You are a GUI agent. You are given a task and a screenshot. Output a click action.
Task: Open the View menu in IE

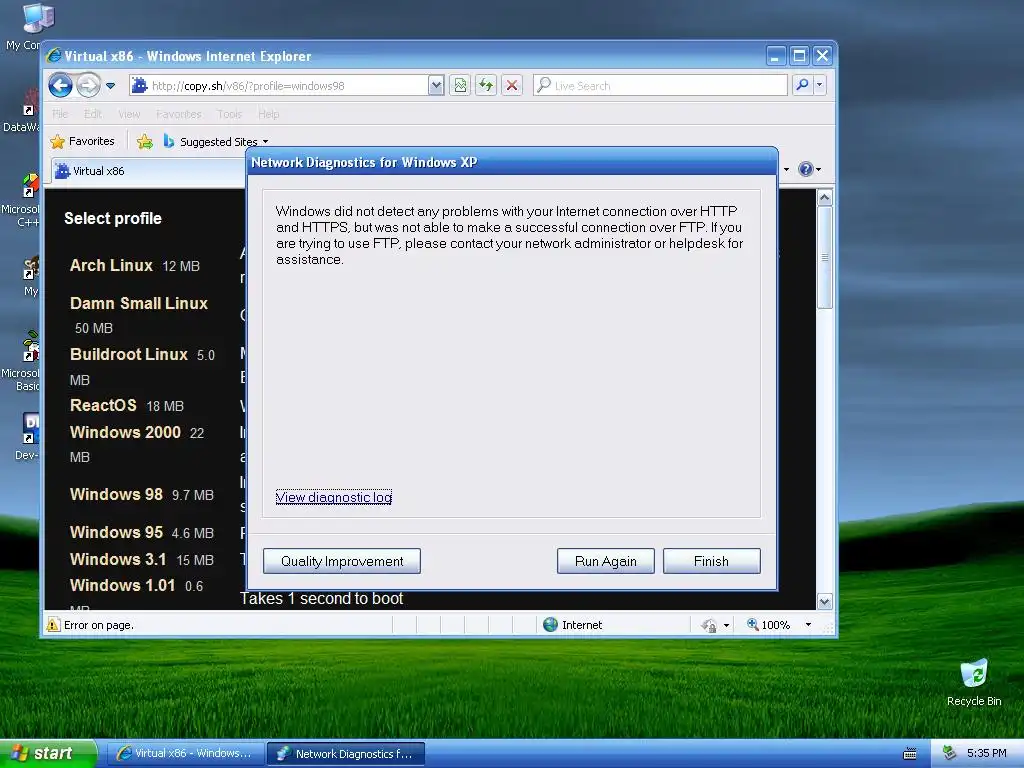(129, 114)
